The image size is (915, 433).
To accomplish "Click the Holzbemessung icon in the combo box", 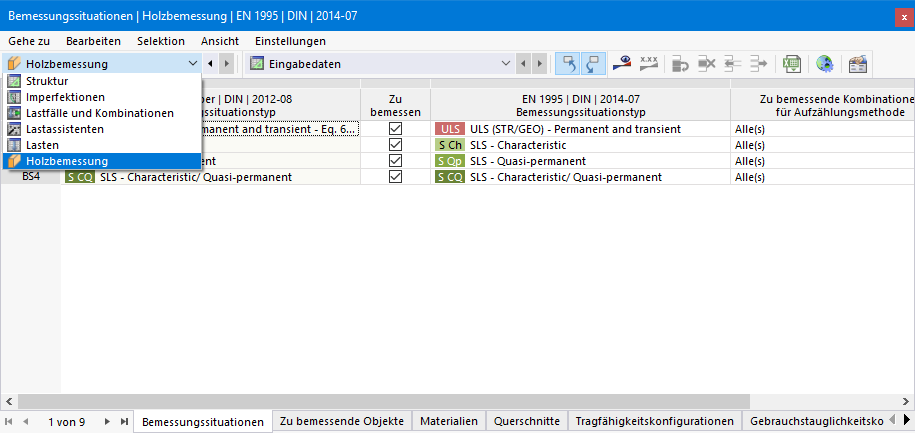I will coord(15,64).
